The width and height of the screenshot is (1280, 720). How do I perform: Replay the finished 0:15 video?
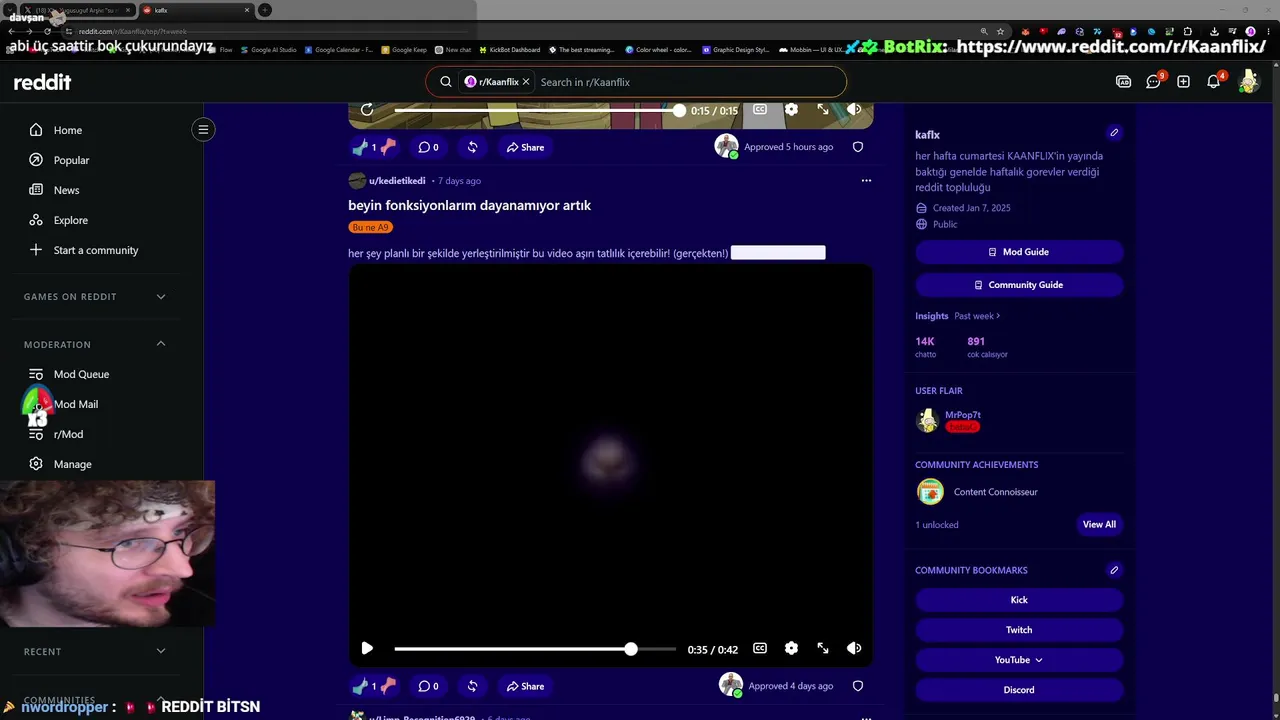[367, 109]
